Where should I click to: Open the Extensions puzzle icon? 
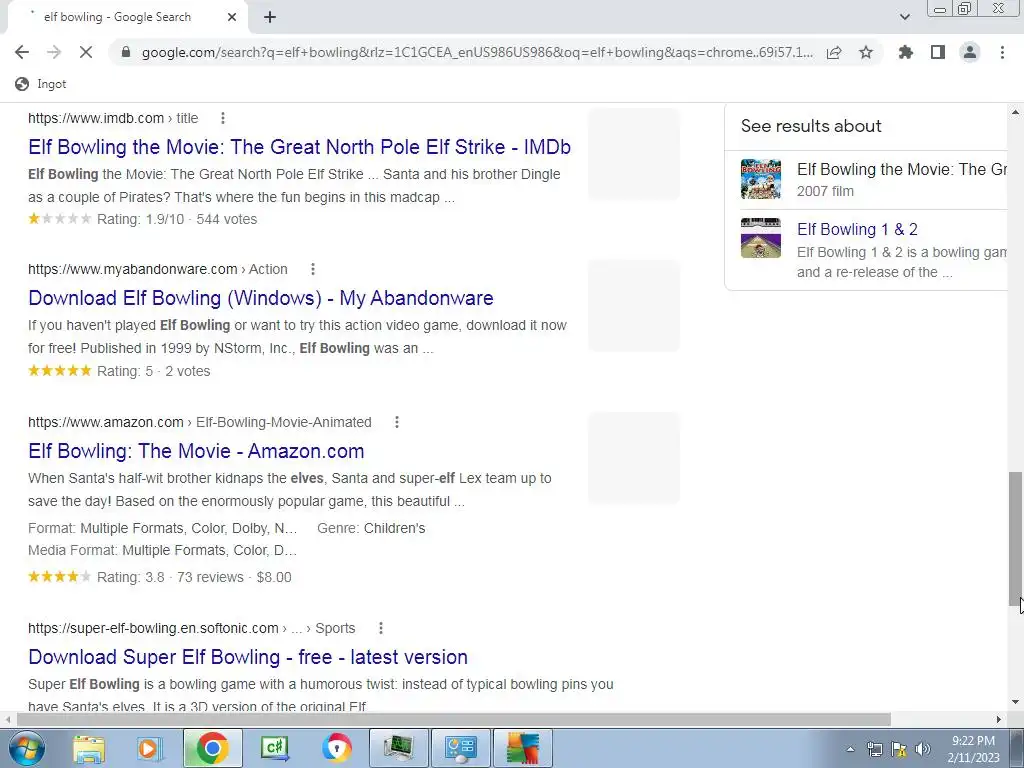tap(906, 52)
